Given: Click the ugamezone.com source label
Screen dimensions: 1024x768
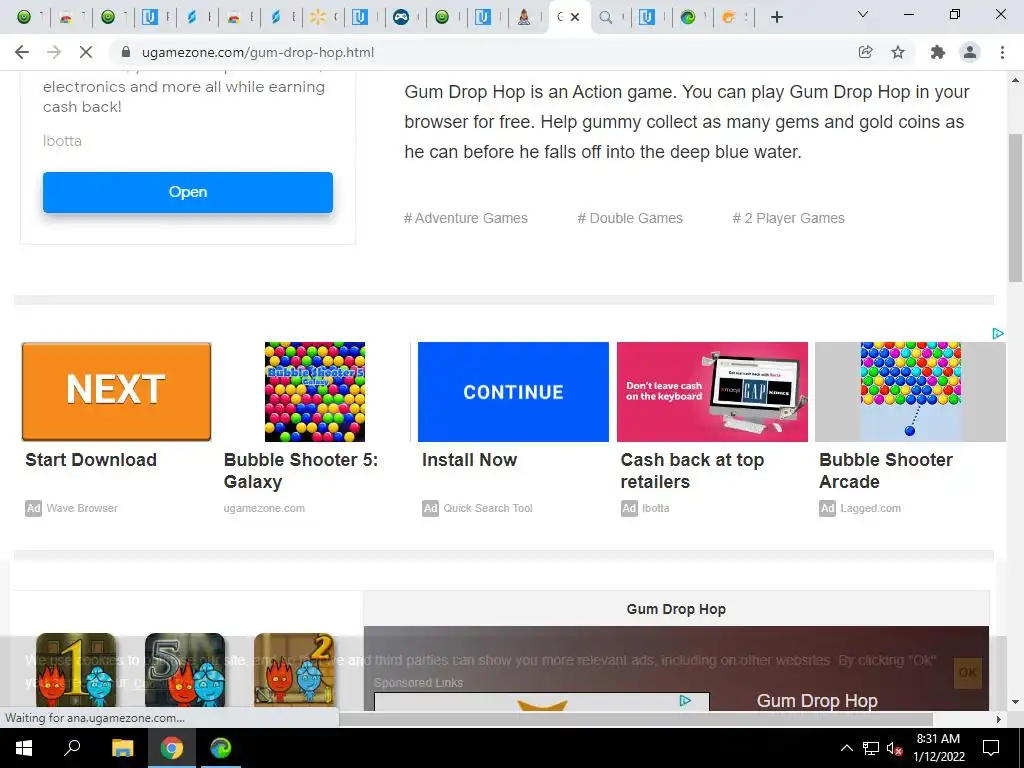Looking at the screenshot, I should pos(264,508).
